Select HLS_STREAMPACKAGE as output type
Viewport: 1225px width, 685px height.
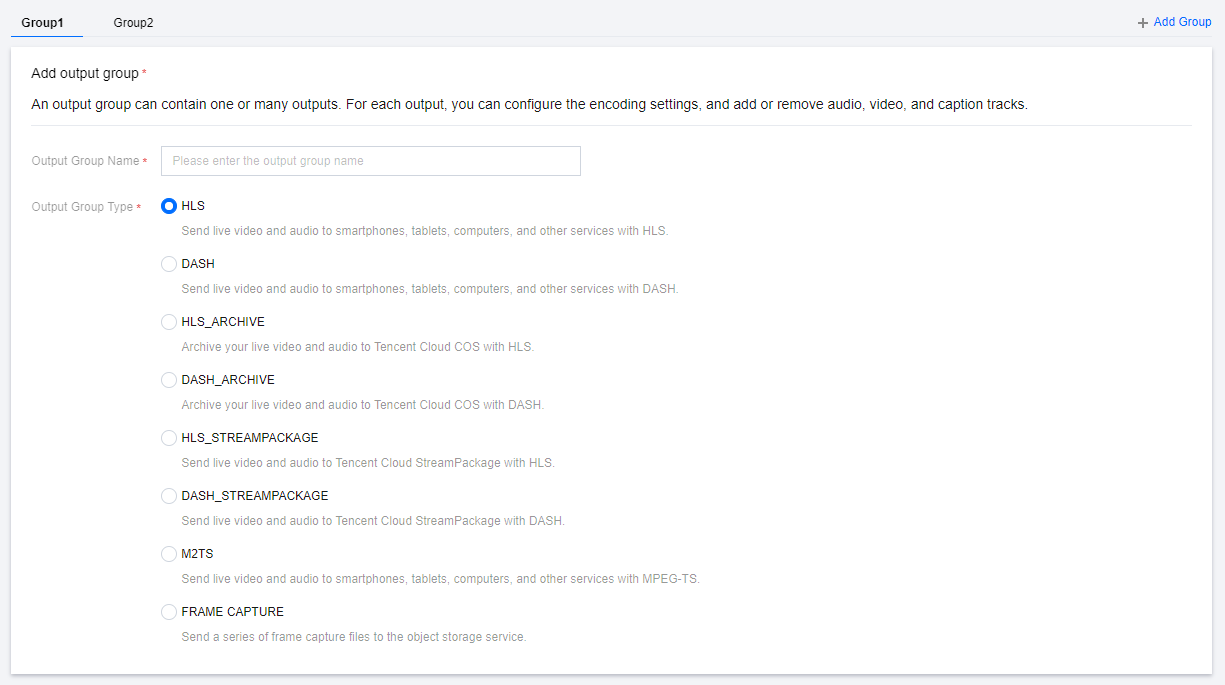(x=169, y=438)
